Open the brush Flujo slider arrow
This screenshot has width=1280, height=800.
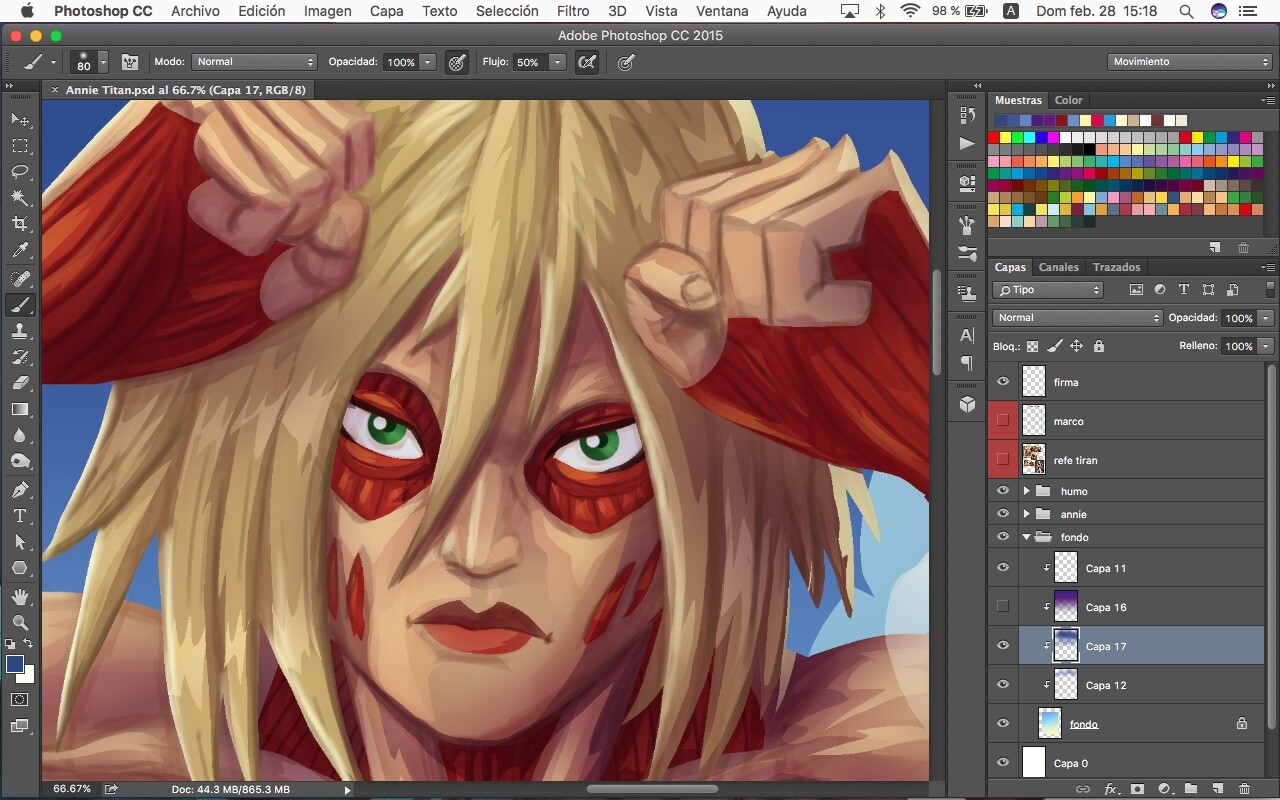557,62
